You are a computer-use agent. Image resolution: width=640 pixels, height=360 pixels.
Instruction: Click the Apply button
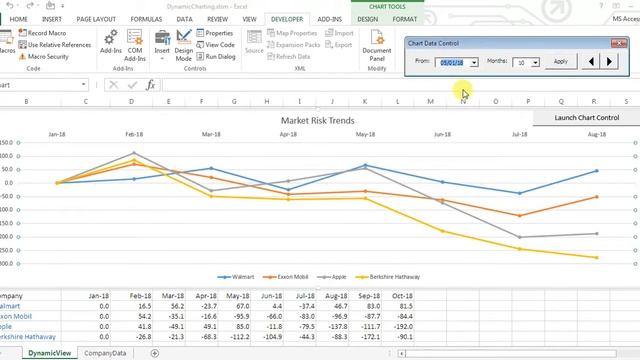click(561, 61)
